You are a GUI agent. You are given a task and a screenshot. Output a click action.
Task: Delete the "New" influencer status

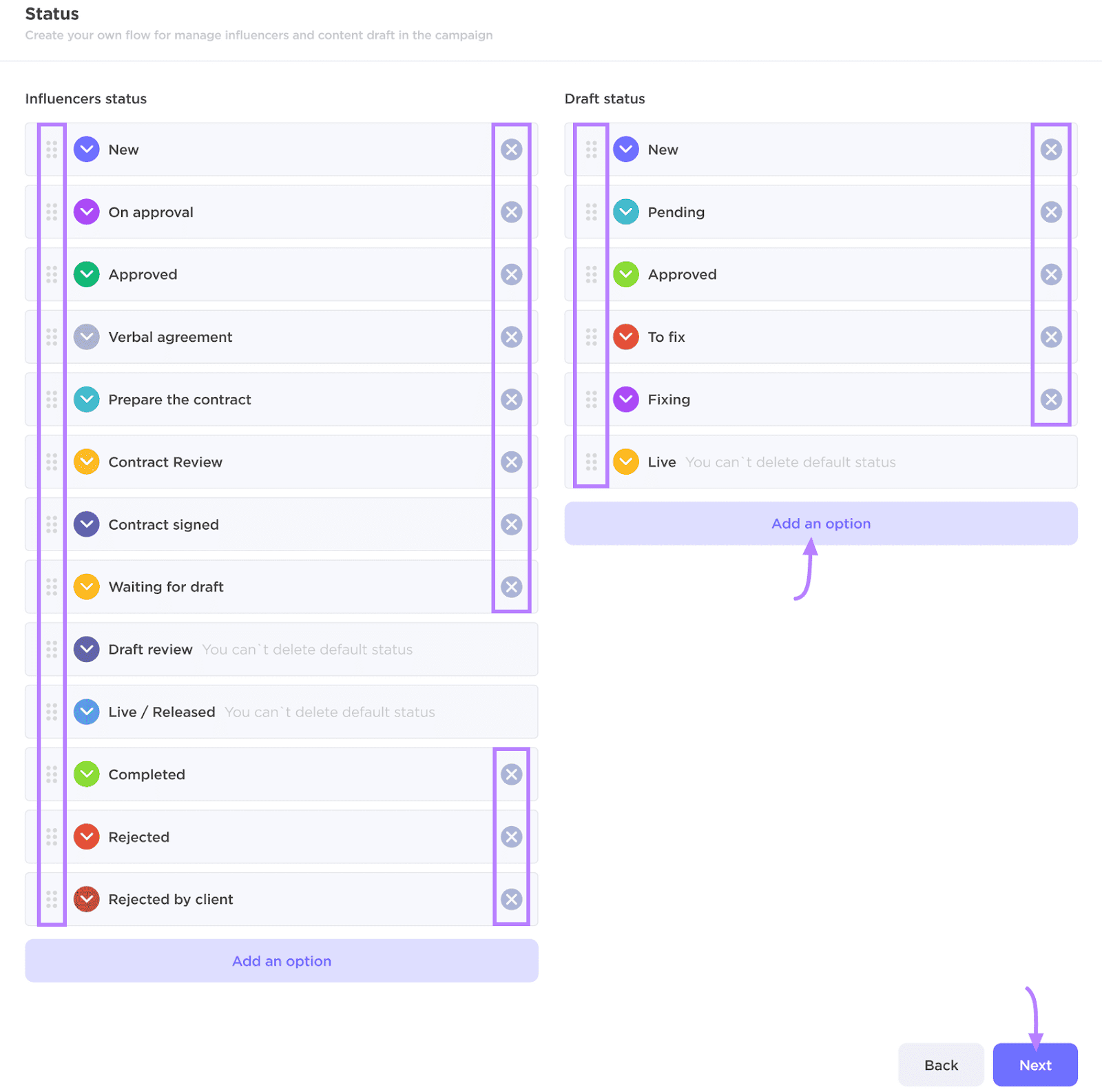click(x=511, y=150)
